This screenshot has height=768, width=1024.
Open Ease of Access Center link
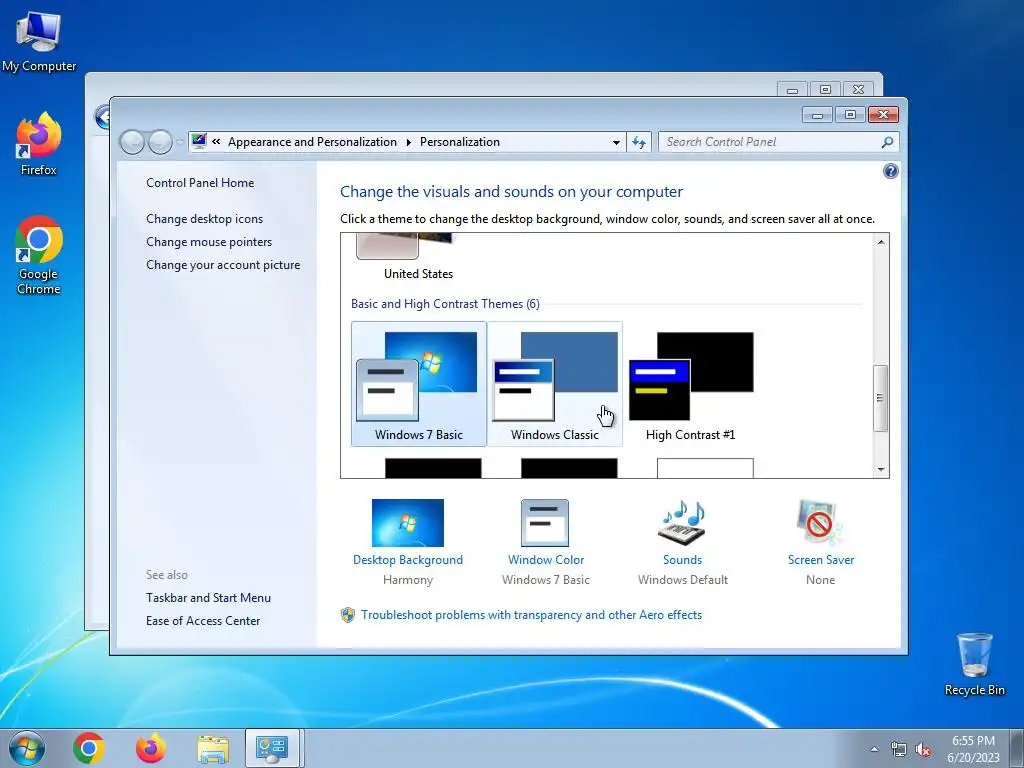click(203, 620)
